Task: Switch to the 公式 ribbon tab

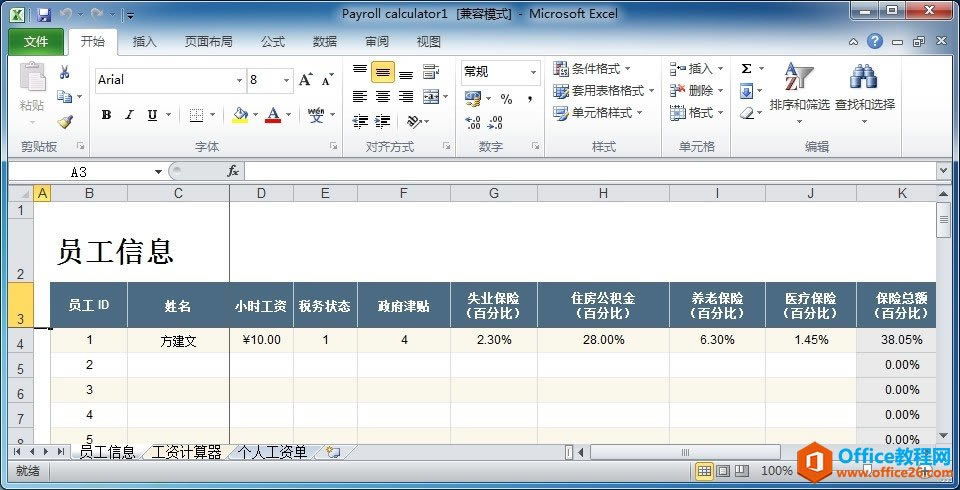Action: point(273,42)
